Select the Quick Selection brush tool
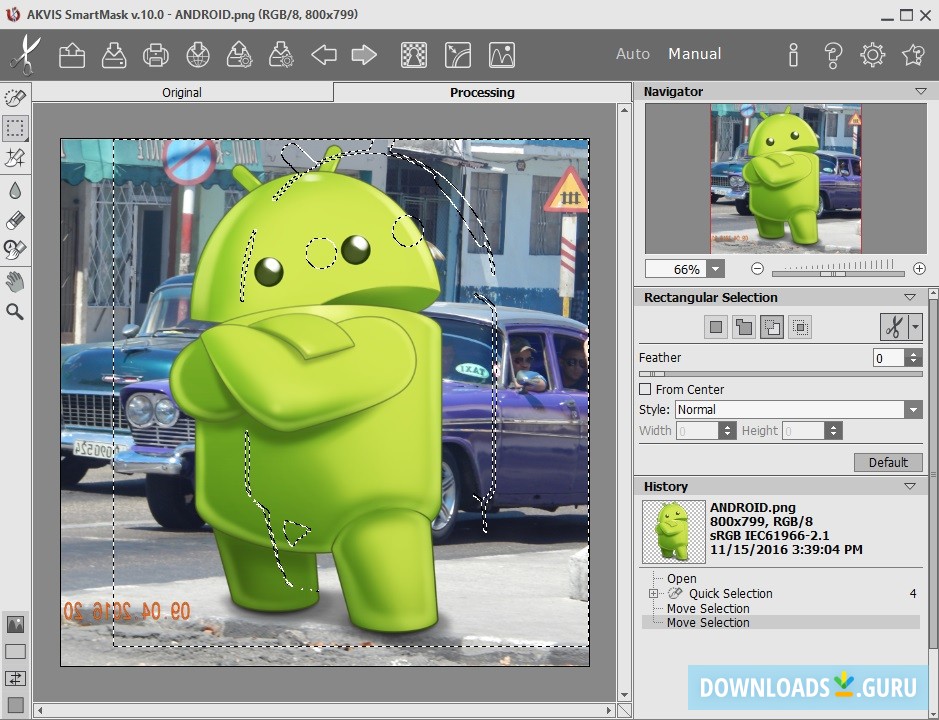This screenshot has height=720, width=939. 15,98
